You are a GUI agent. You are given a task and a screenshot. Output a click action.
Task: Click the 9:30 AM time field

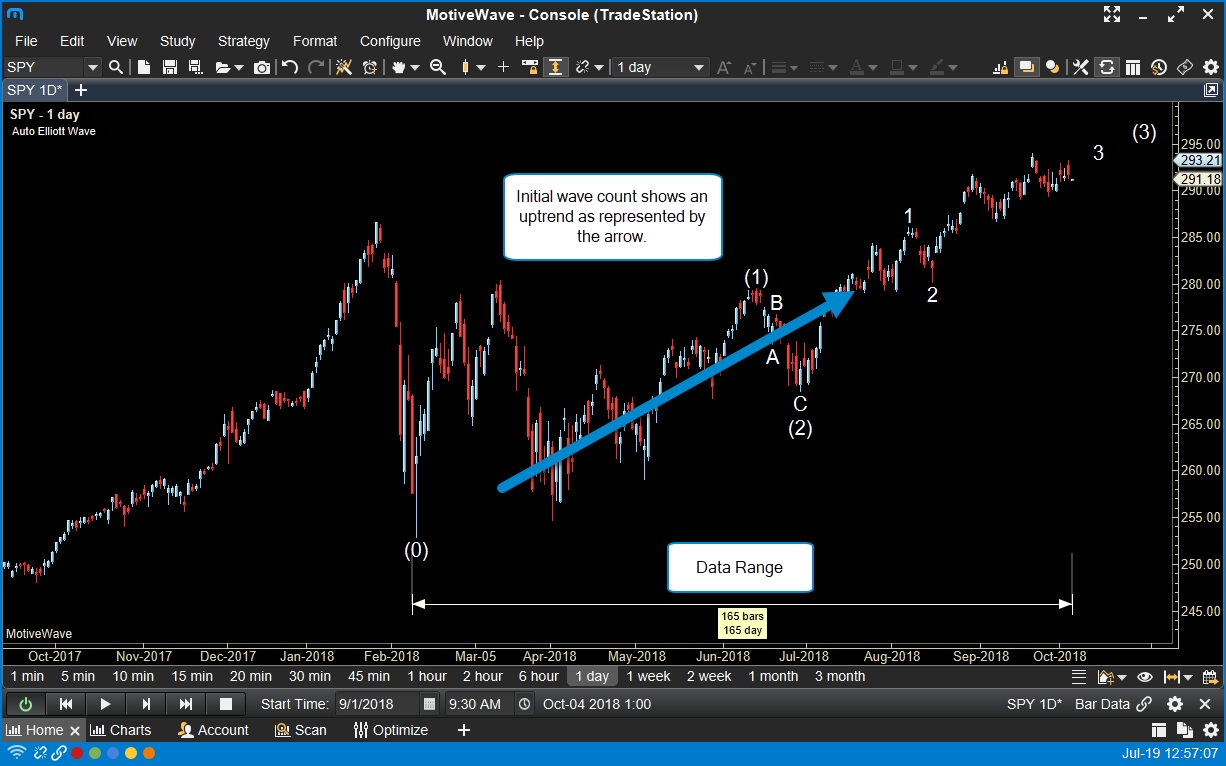pyautogui.click(x=478, y=704)
